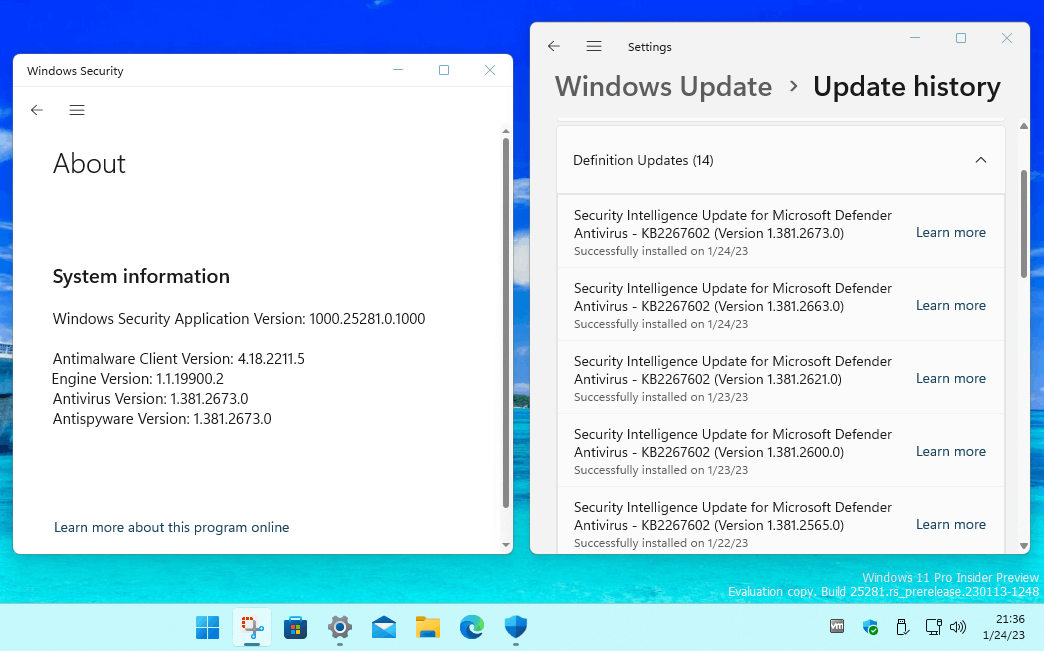The image size is (1044, 651).
Task: Minimize the Windows Security window
Action: [398, 70]
